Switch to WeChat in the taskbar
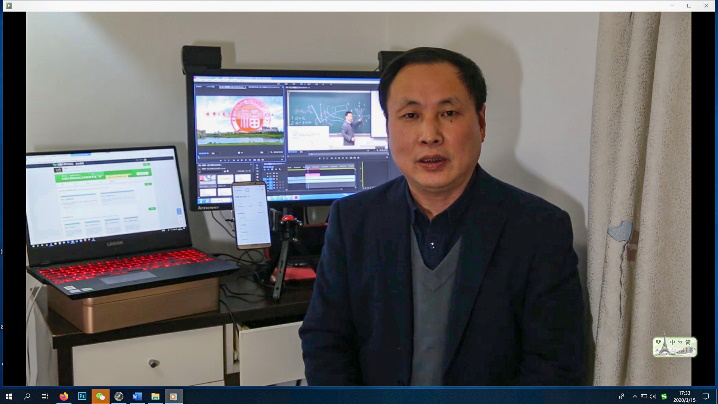 coord(100,396)
